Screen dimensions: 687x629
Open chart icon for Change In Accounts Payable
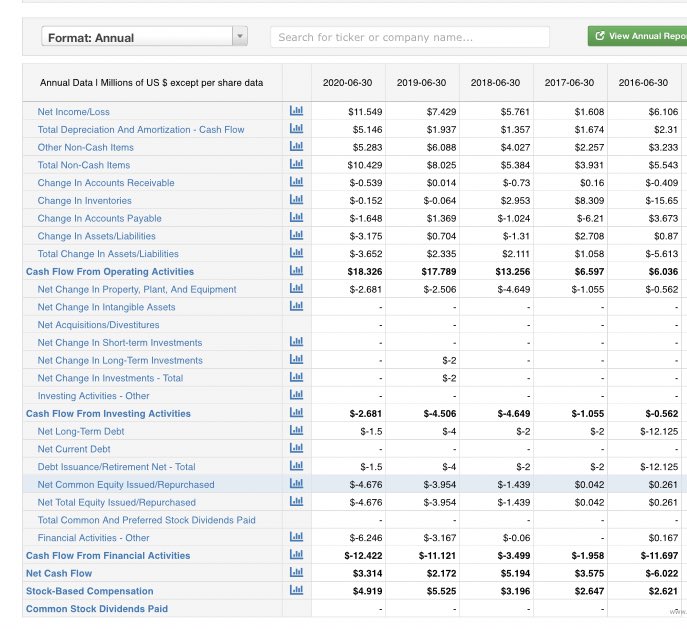296,217
